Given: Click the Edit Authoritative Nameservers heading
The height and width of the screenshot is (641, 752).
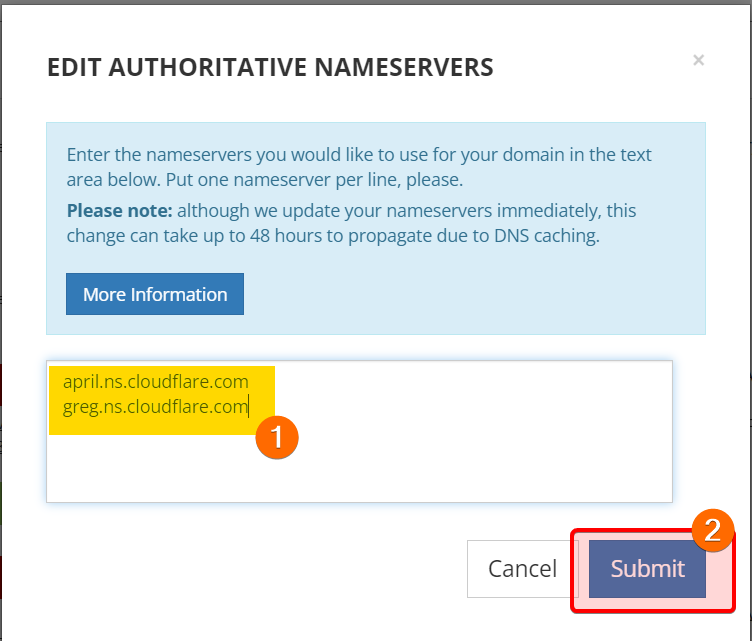Looking at the screenshot, I should pyautogui.click(x=270, y=67).
